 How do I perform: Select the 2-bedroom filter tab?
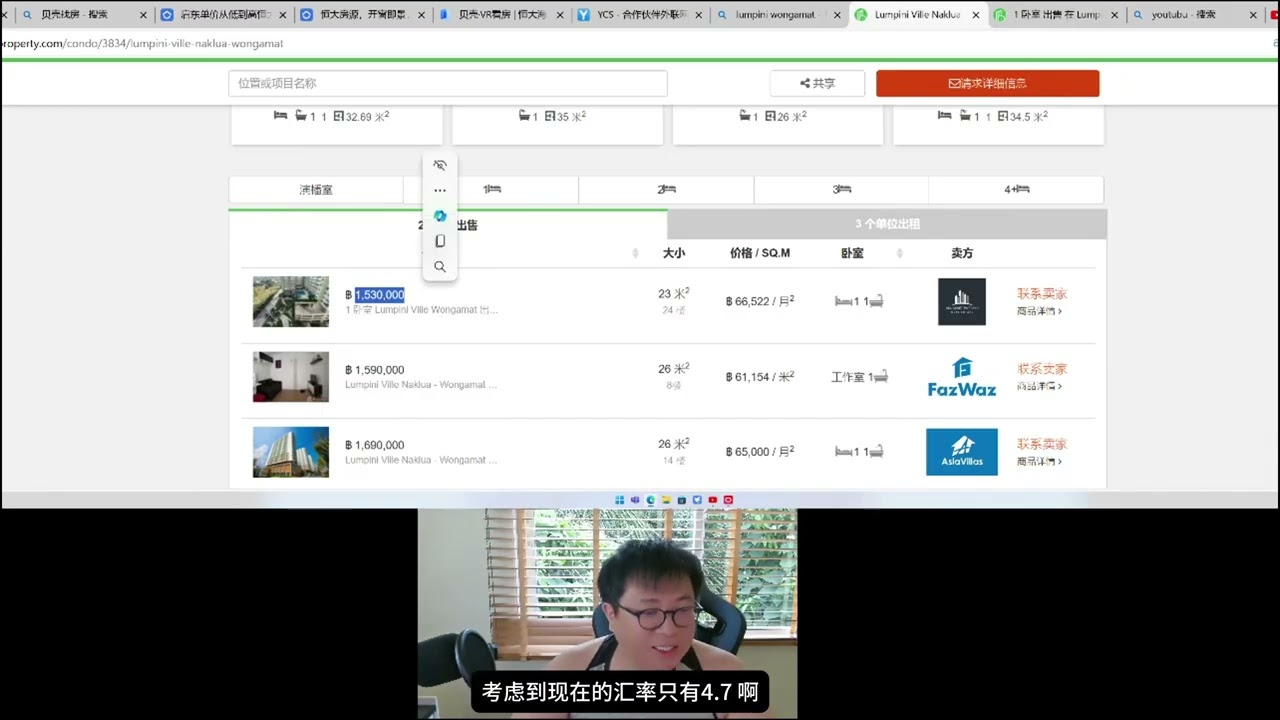tap(666, 189)
